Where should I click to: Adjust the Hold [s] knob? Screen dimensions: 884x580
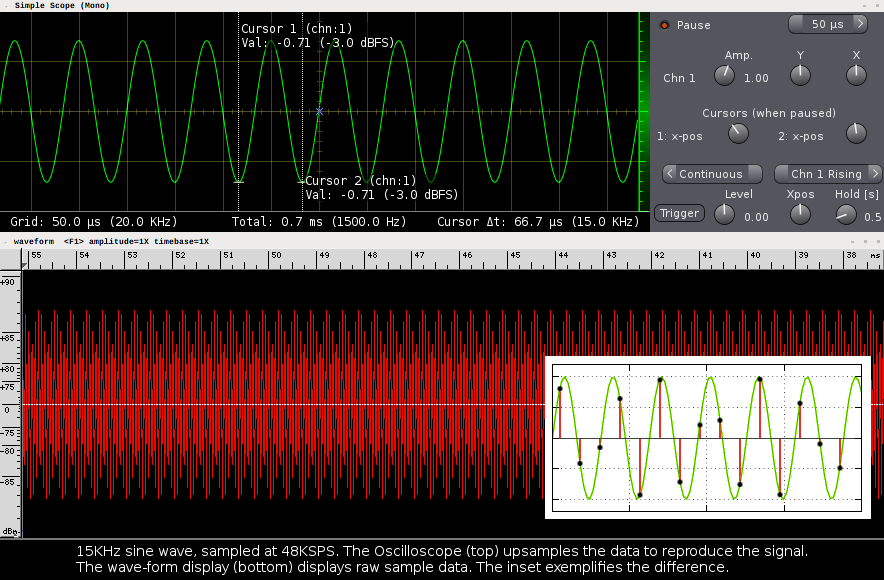(846, 214)
